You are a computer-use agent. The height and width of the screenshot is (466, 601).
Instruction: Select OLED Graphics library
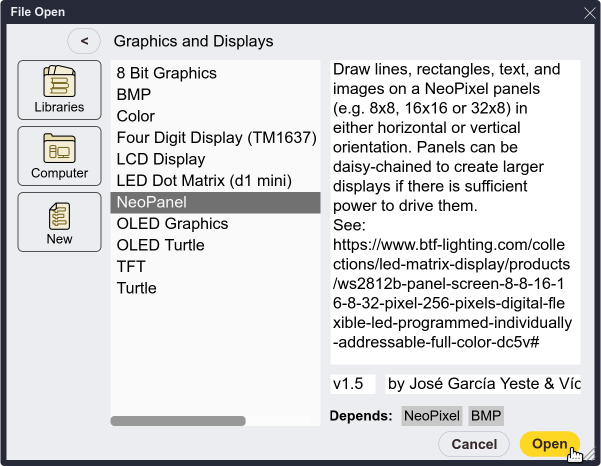click(172, 224)
